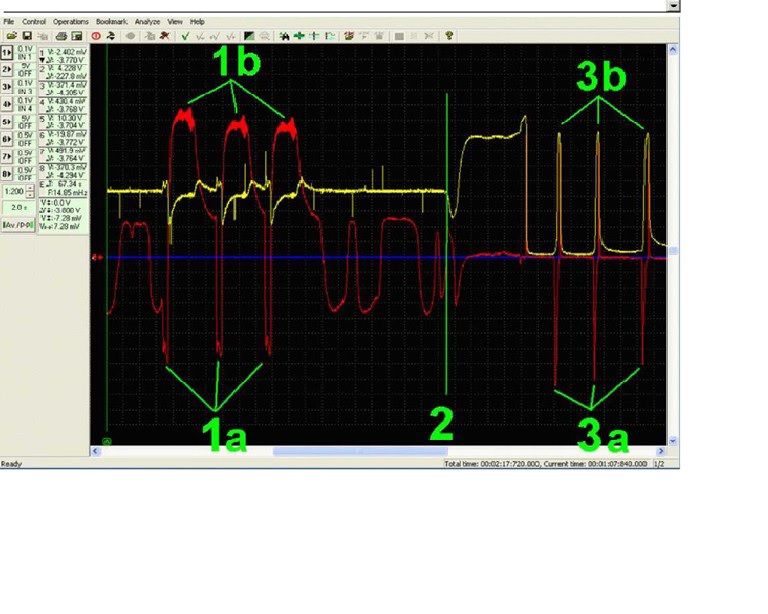Toggle channel 7 button
This screenshot has height=614, width=768.
click(7, 157)
